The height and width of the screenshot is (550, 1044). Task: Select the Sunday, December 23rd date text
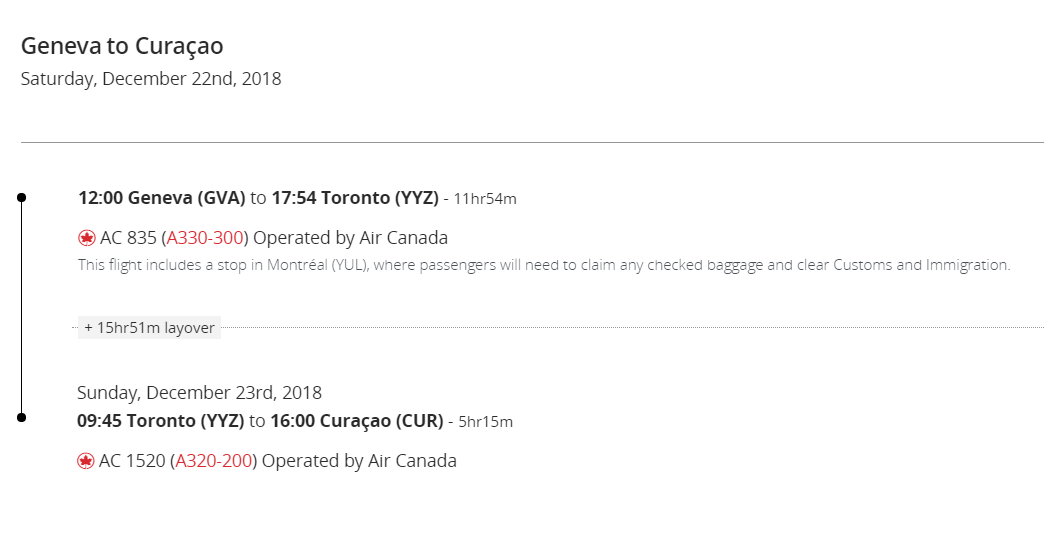coord(199,393)
